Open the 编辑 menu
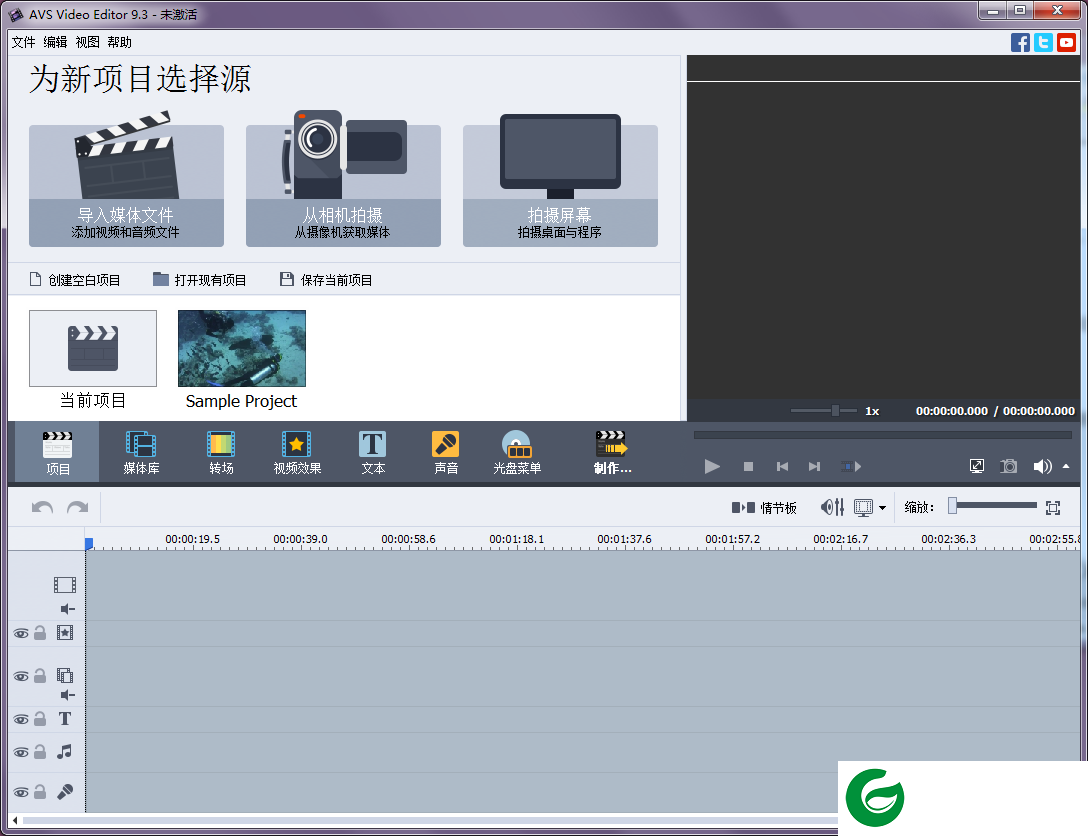1088x836 pixels. [x=56, y=42]
